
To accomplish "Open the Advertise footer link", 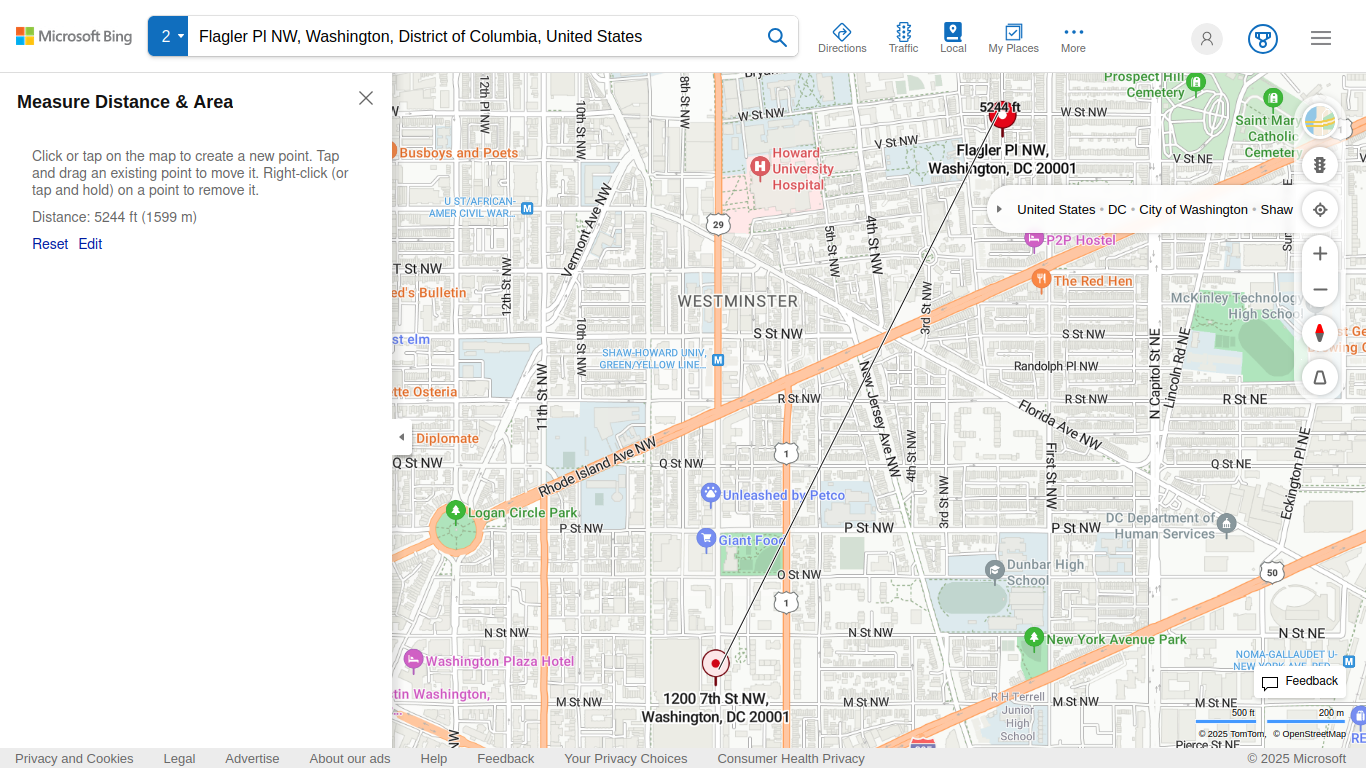I will [x=252, y=758].
